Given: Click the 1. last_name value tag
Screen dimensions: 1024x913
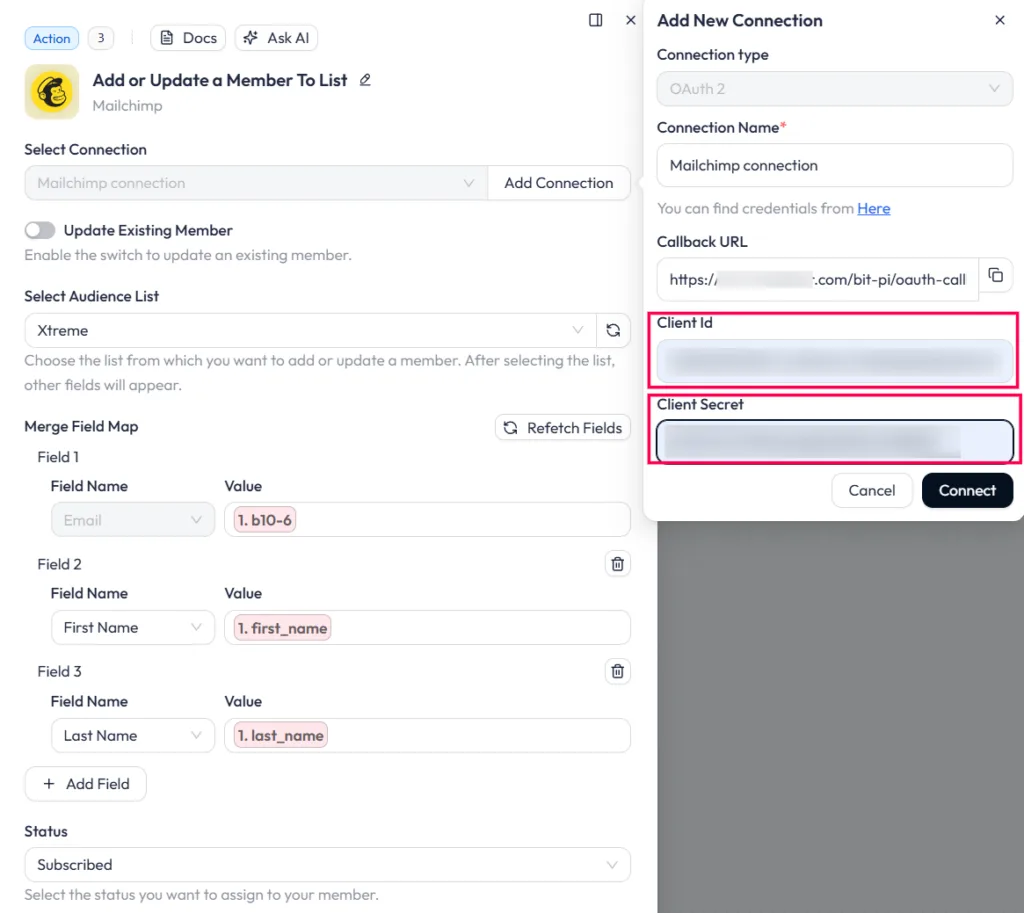Looking at the screenshot, I should 281,735.
